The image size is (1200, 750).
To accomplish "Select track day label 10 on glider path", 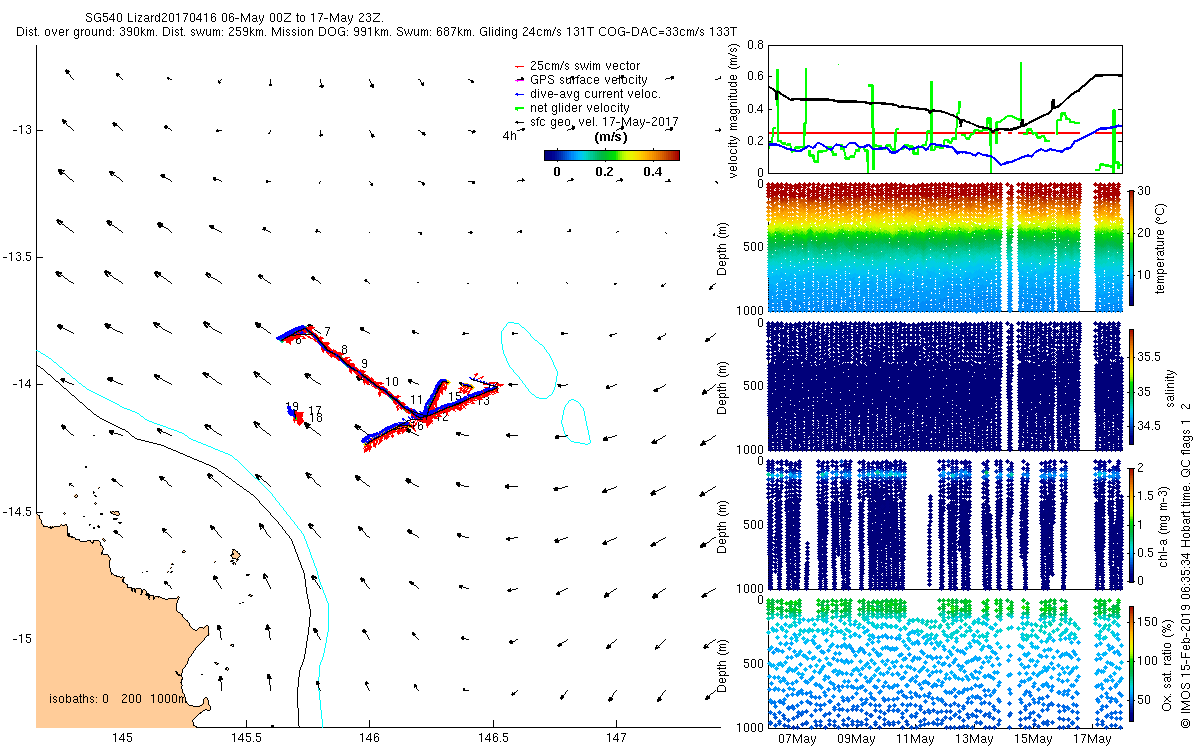I will (x=391, y=381).
